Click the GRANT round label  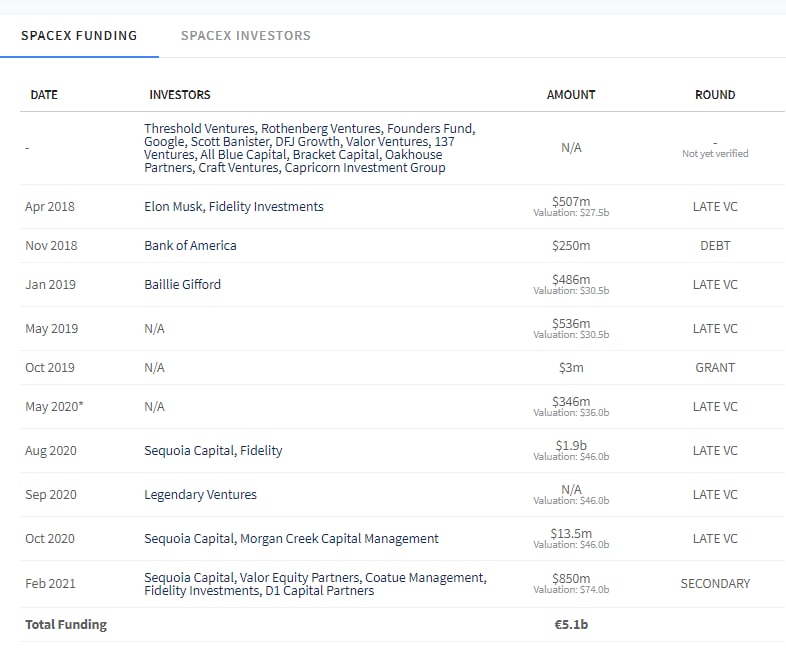click(715, 367)
